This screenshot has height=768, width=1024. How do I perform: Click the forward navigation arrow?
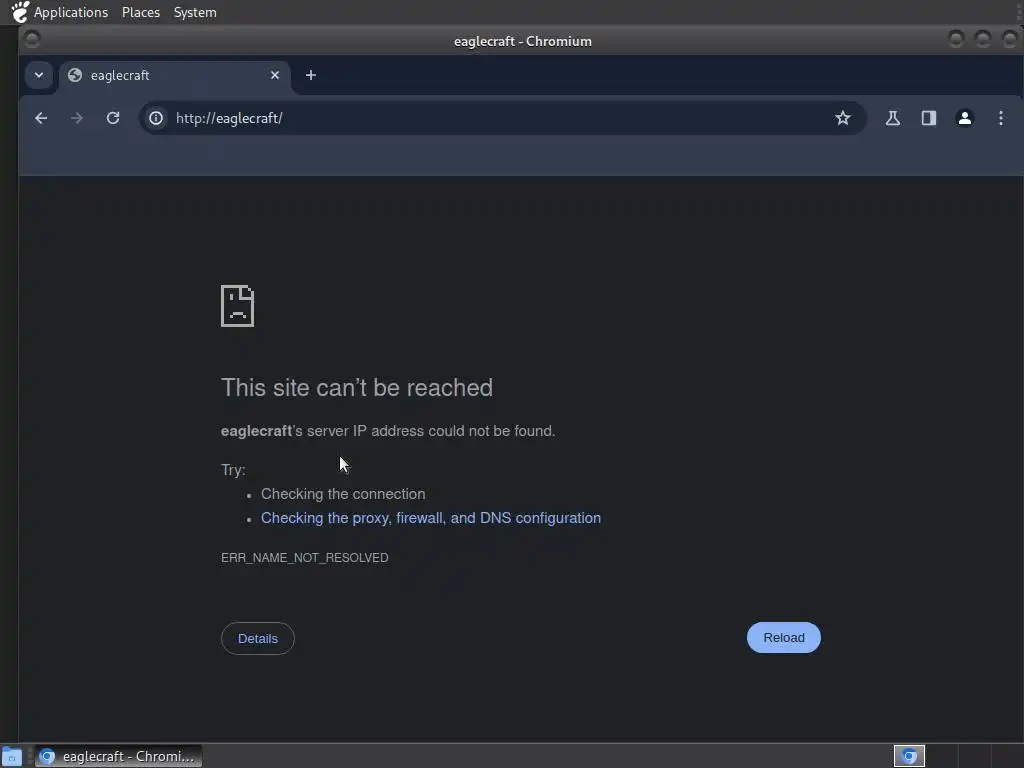[77, 118]
